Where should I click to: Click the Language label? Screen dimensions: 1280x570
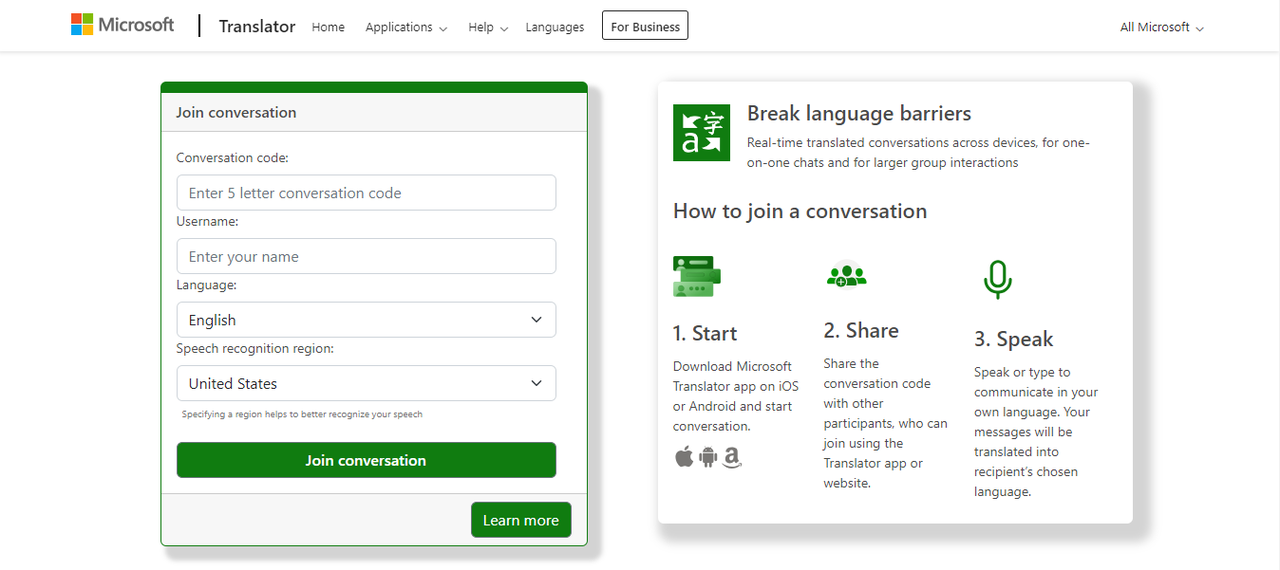coord(206,285)
